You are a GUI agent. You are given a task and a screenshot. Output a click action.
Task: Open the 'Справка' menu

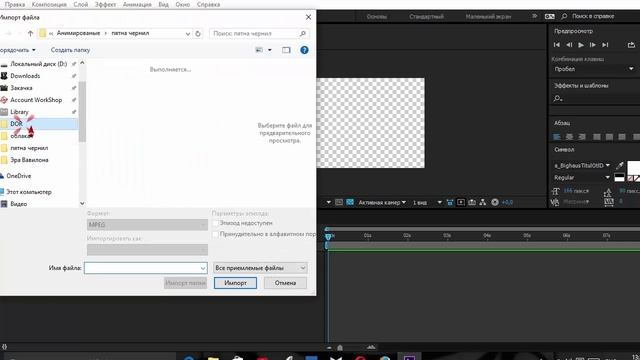[x=208, y=4]
